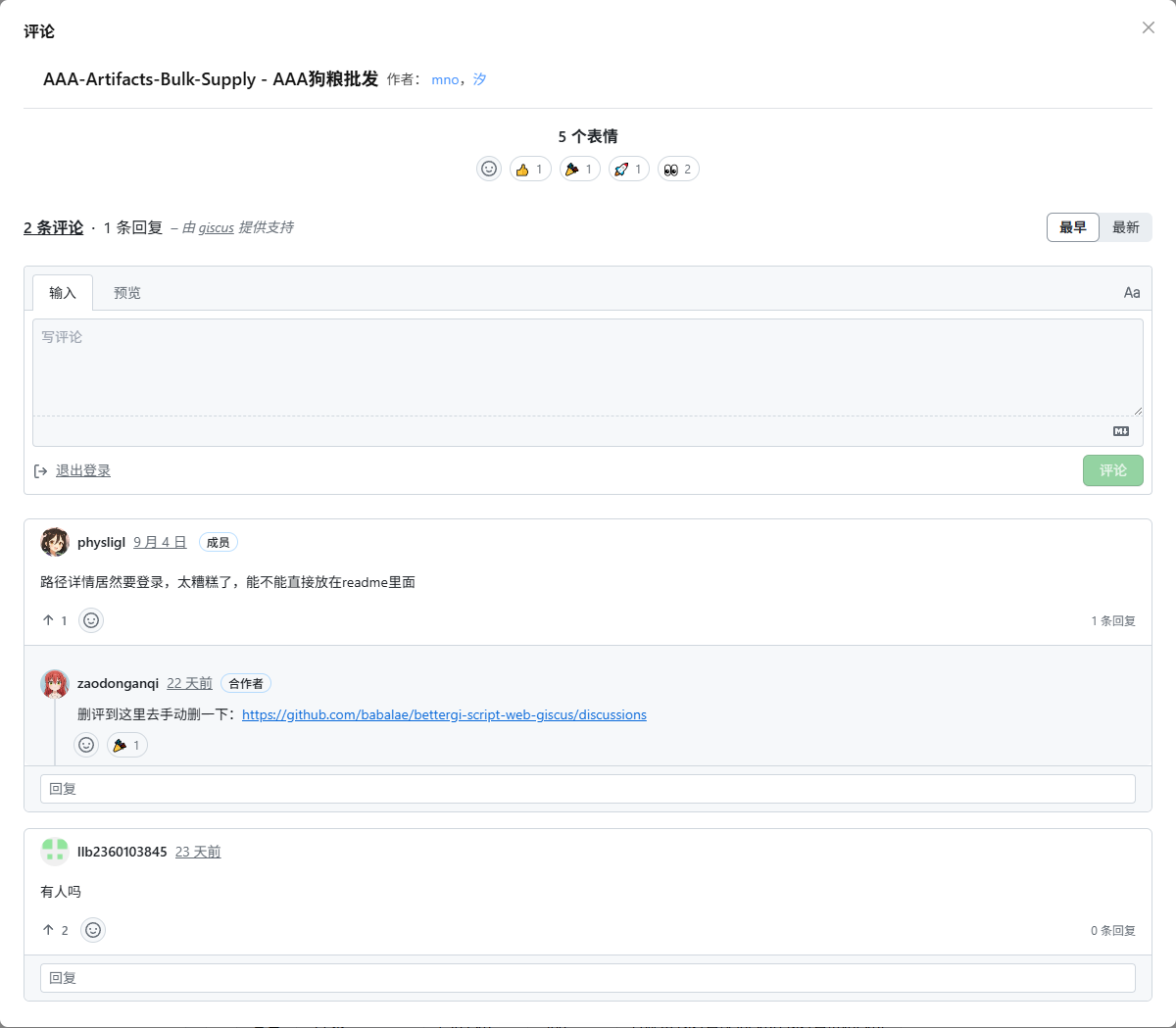Switch to the 预览 tab

click(x=126, y=292)
